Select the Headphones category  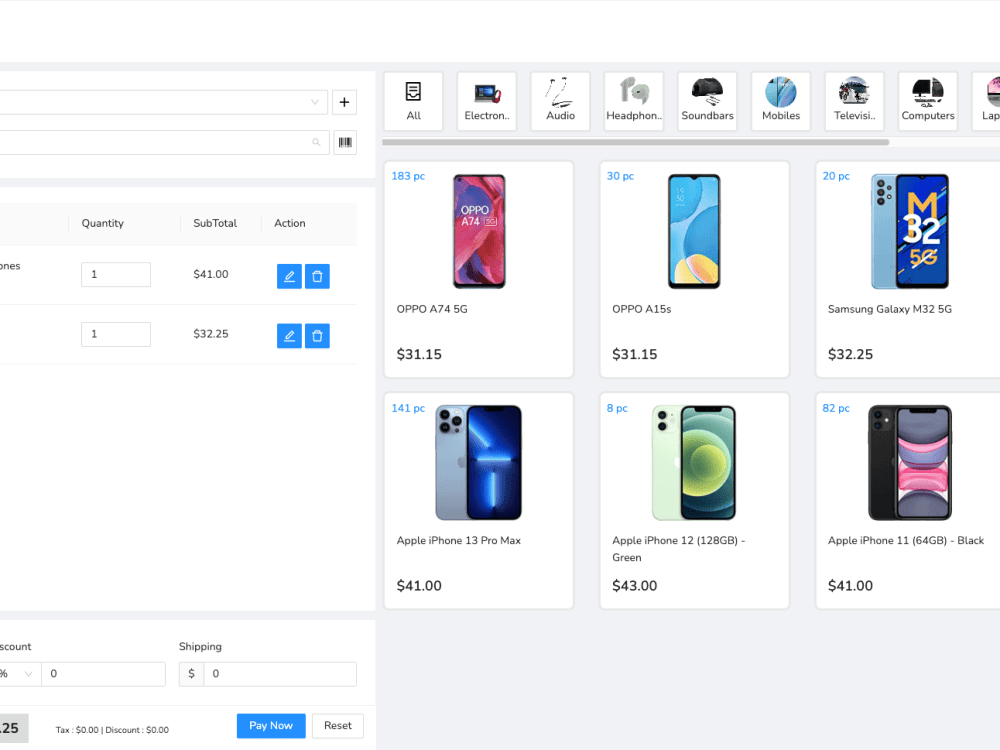click(x=634, y=101)
